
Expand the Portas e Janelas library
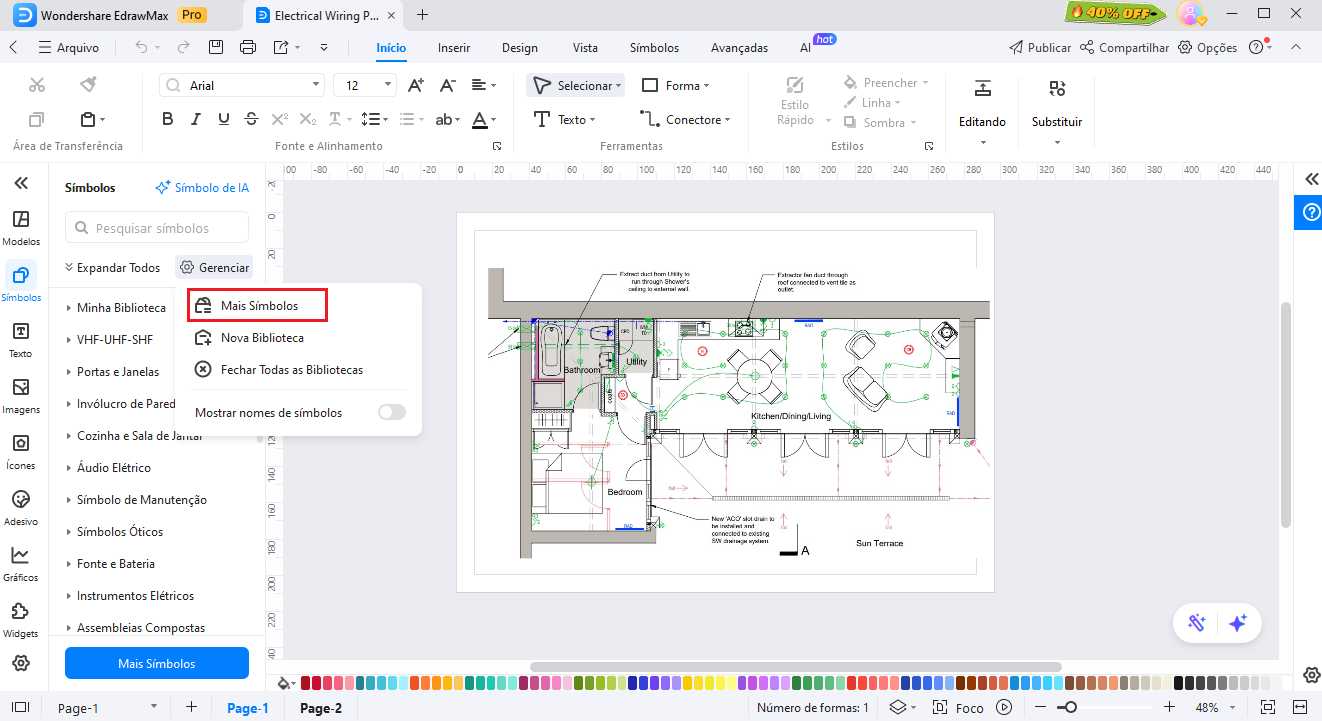coord(118,372)
